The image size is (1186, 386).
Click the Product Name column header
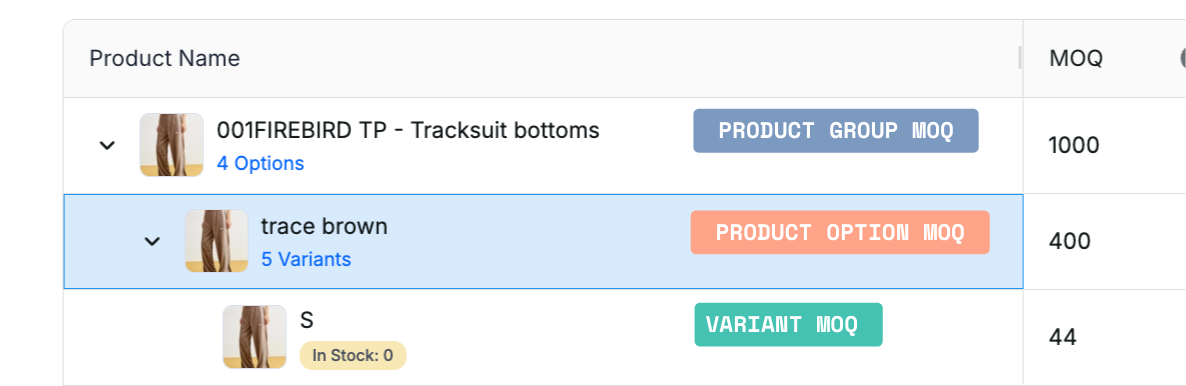165,58
